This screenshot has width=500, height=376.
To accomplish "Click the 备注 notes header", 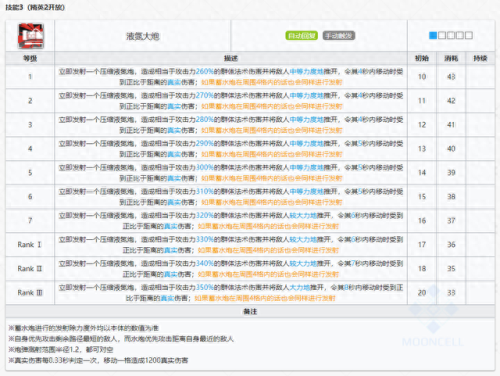I will (x=250, y=312).
